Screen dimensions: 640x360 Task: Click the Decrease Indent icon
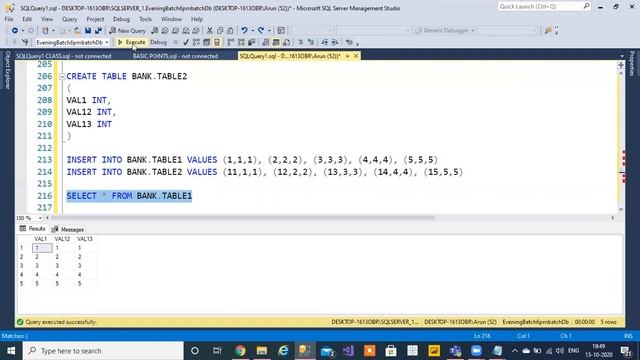(x=324, y=42)
